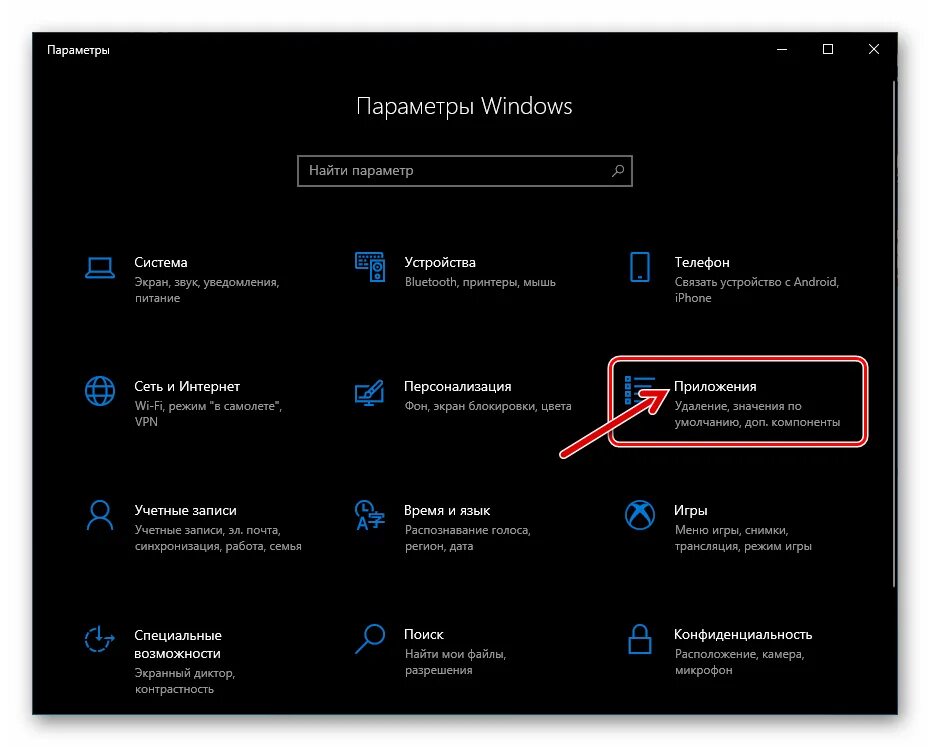Image resolution: width=930 pixels, height=747 pixels.
Task: Open the Учетные записи person icon
Action: point(100,515)
